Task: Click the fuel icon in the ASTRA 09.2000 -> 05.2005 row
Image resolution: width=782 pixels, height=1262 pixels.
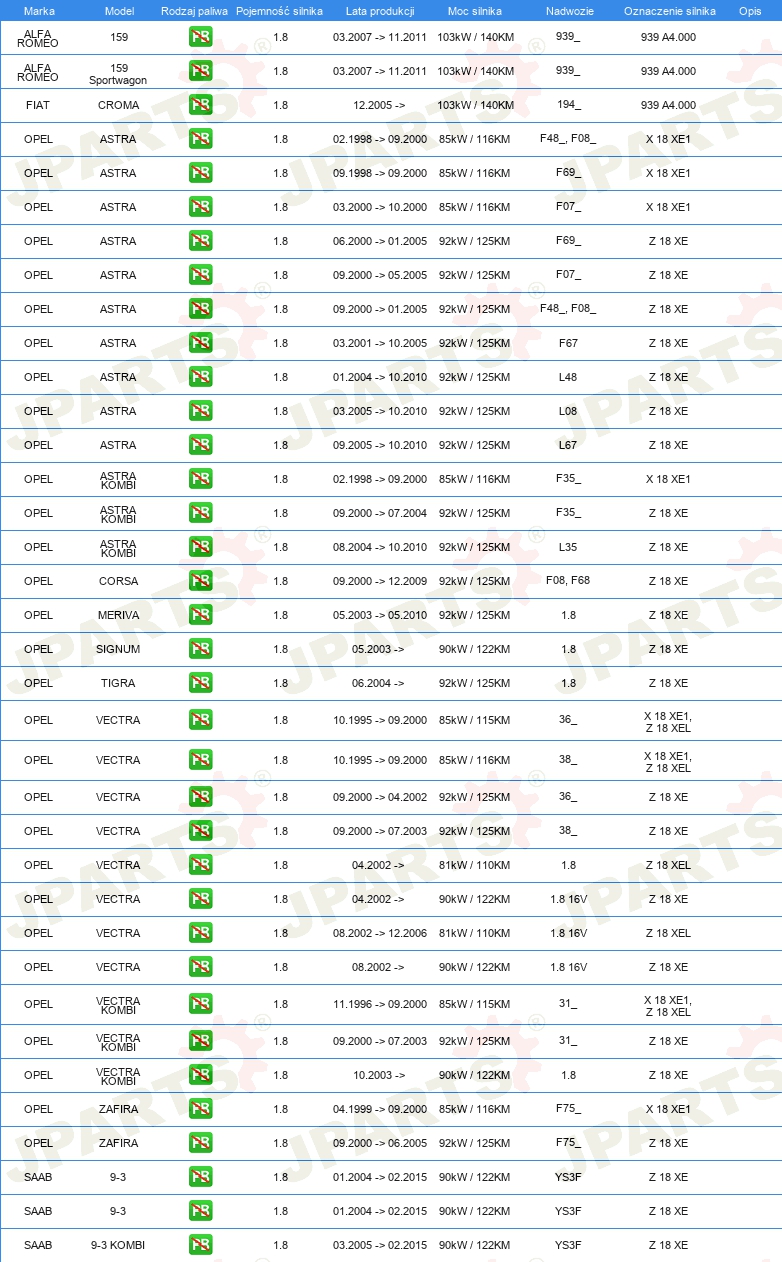Action: point(200,275)
